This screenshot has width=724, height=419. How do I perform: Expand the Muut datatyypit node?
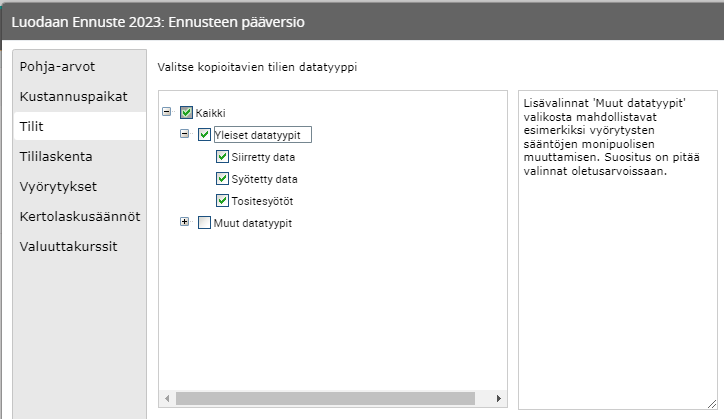[x=185, y=222]
